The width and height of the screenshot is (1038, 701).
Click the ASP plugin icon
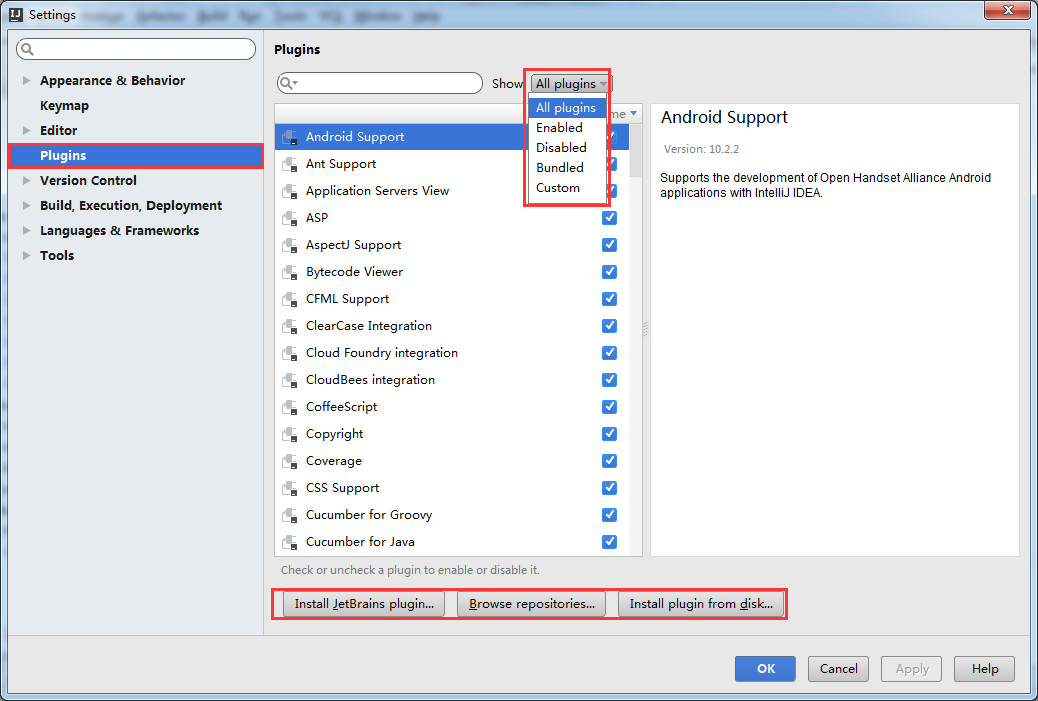coord(290,218)
